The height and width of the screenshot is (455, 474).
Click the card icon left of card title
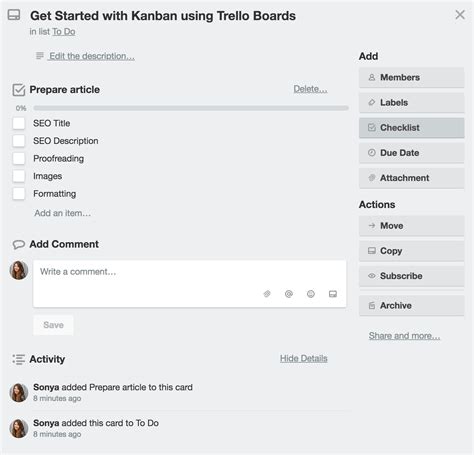[14, 15]
